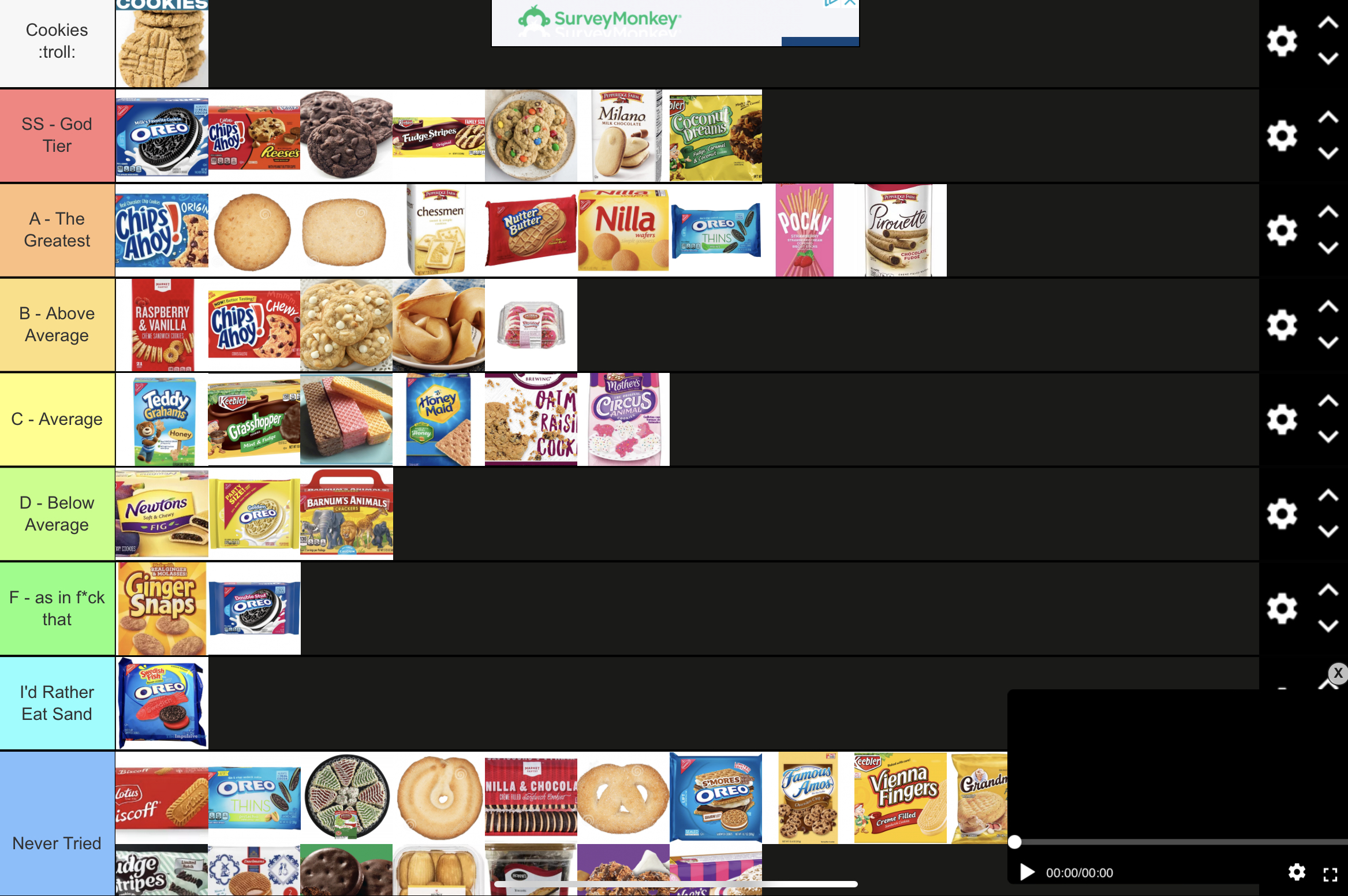Click the settings gear for D - Below Average row
This screenshot has width=1348, height=896.
[1282, 513]
